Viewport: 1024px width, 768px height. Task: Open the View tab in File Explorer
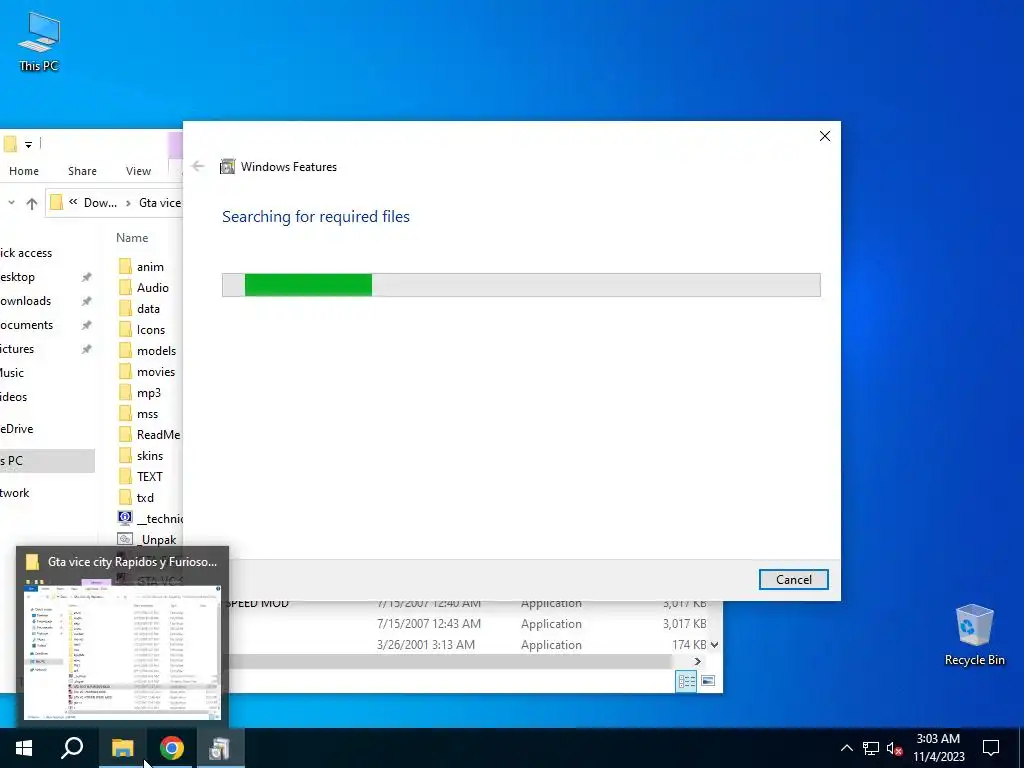tap(138, 171)
